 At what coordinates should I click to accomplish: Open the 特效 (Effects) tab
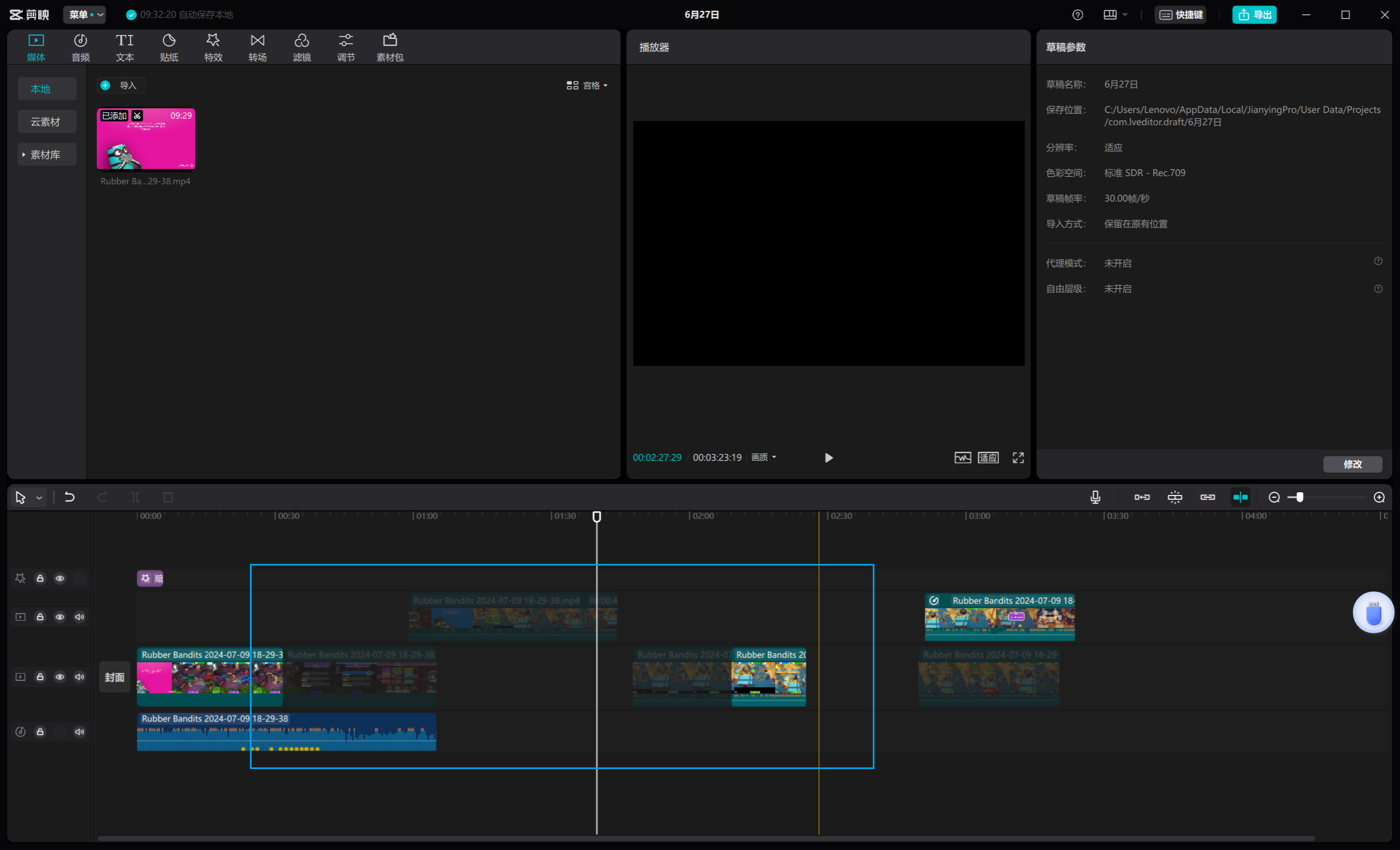tap(213, 47)
